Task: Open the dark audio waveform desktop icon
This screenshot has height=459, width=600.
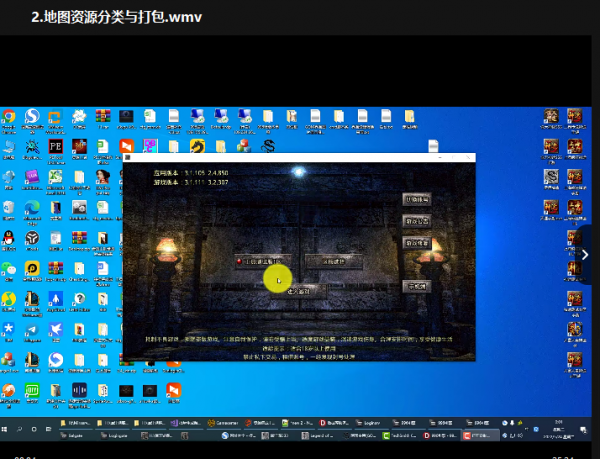Action: pos(79,391)
